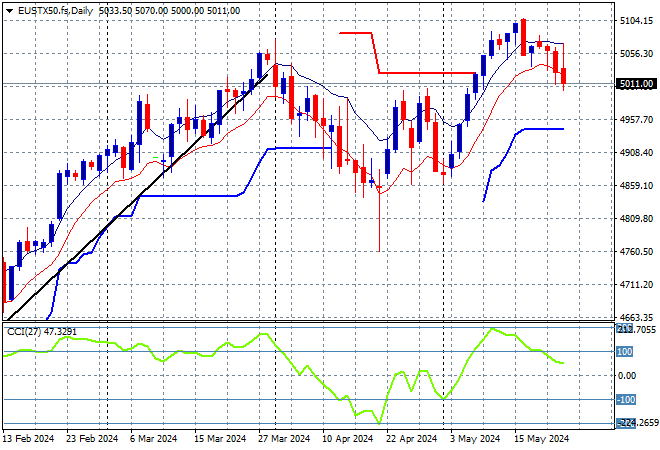
Task: Click the 5011.00 current price label
Action: pos(636,84)
